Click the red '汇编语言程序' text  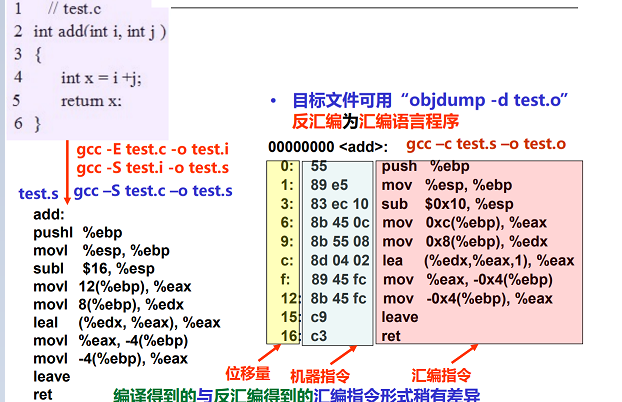[x=409, y=121]
